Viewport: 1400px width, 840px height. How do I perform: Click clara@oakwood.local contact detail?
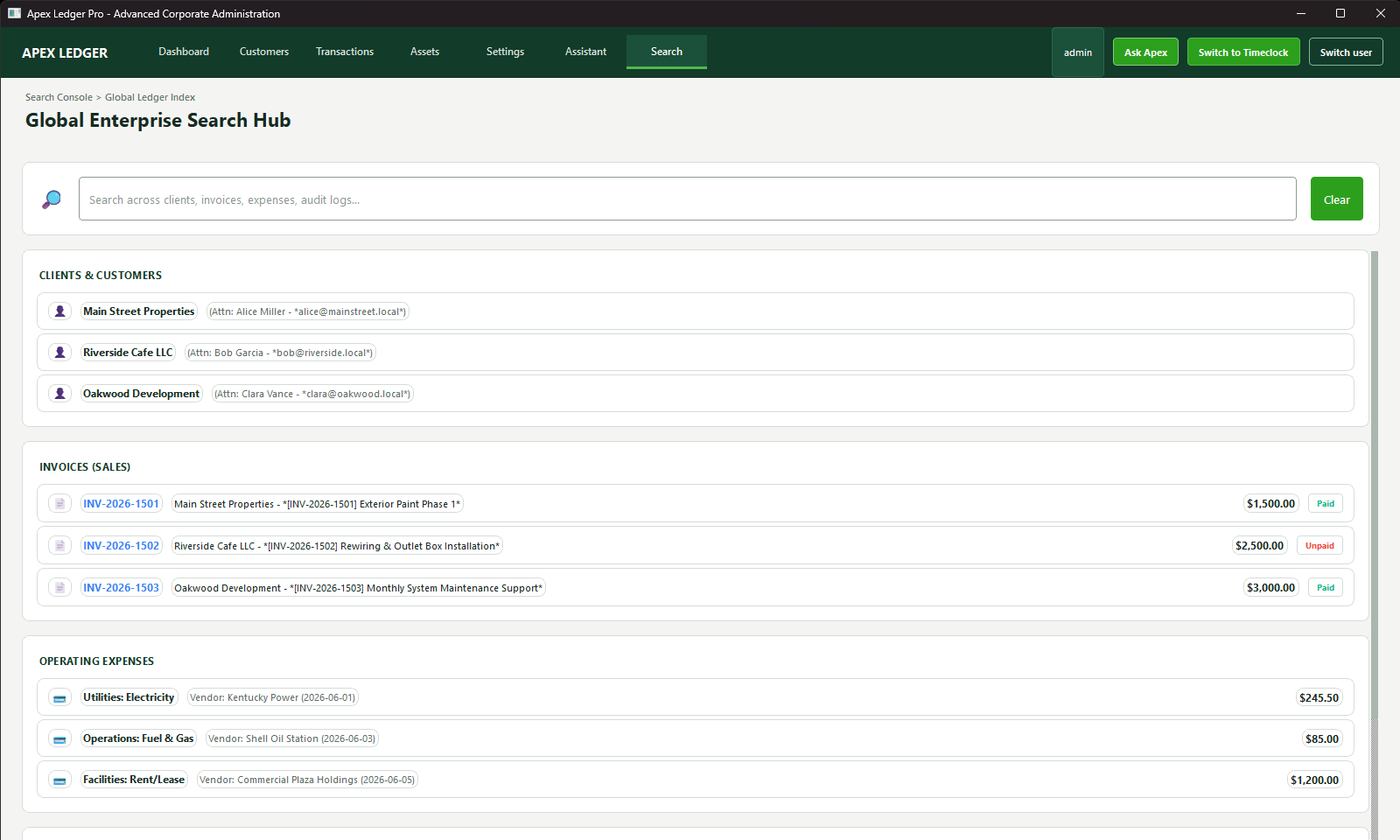312,394
